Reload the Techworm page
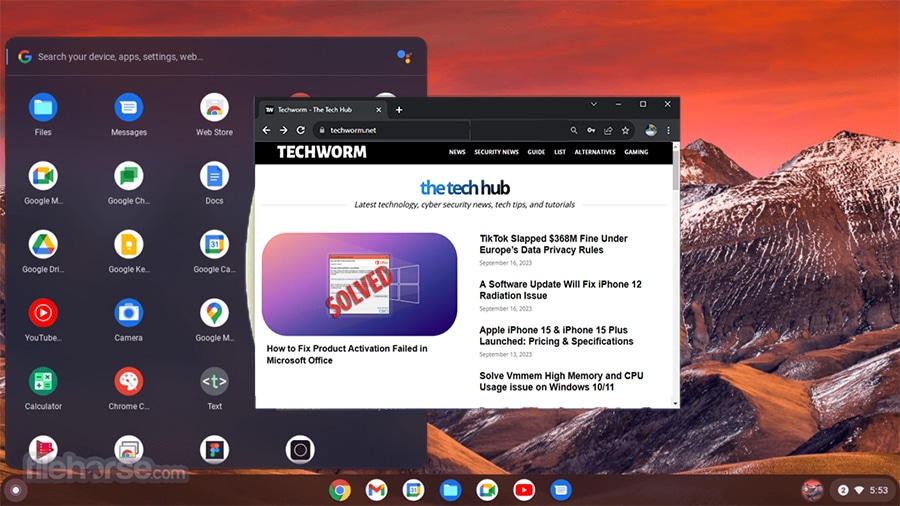The image size is (900, 506). 300,130
